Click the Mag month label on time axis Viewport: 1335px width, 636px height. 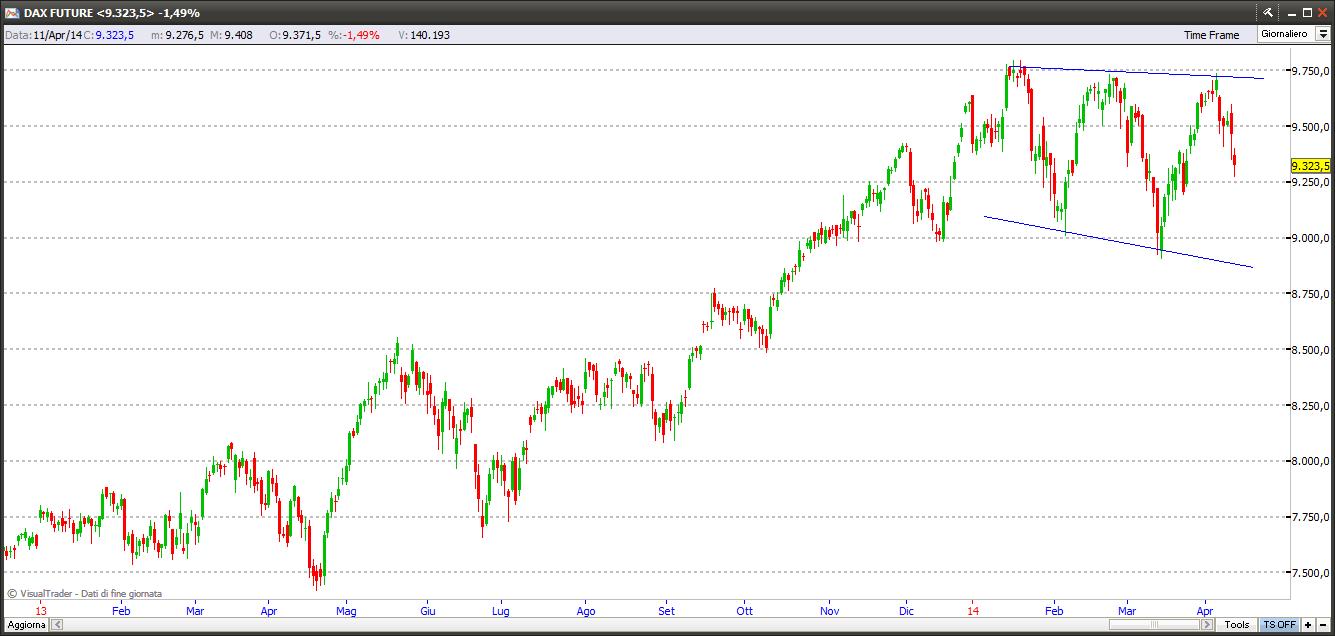tap(346, 610)
